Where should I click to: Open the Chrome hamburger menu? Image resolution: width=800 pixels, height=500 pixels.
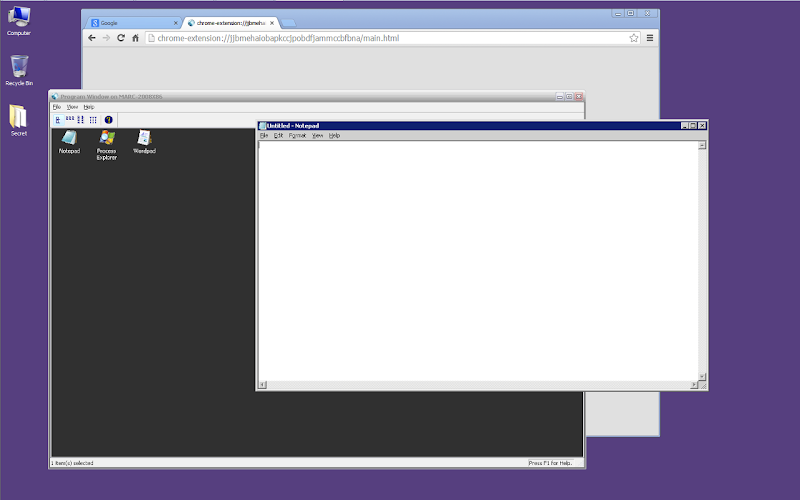[x=650, y=38]
